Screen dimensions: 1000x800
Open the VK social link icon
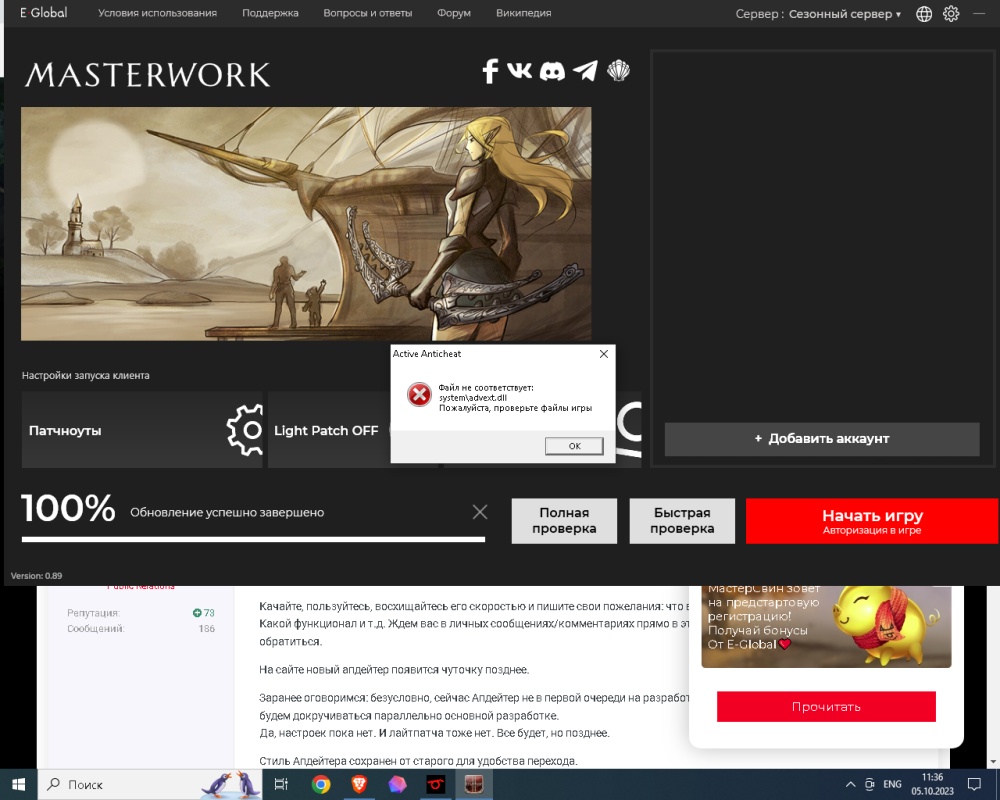[x=520, y=71]
